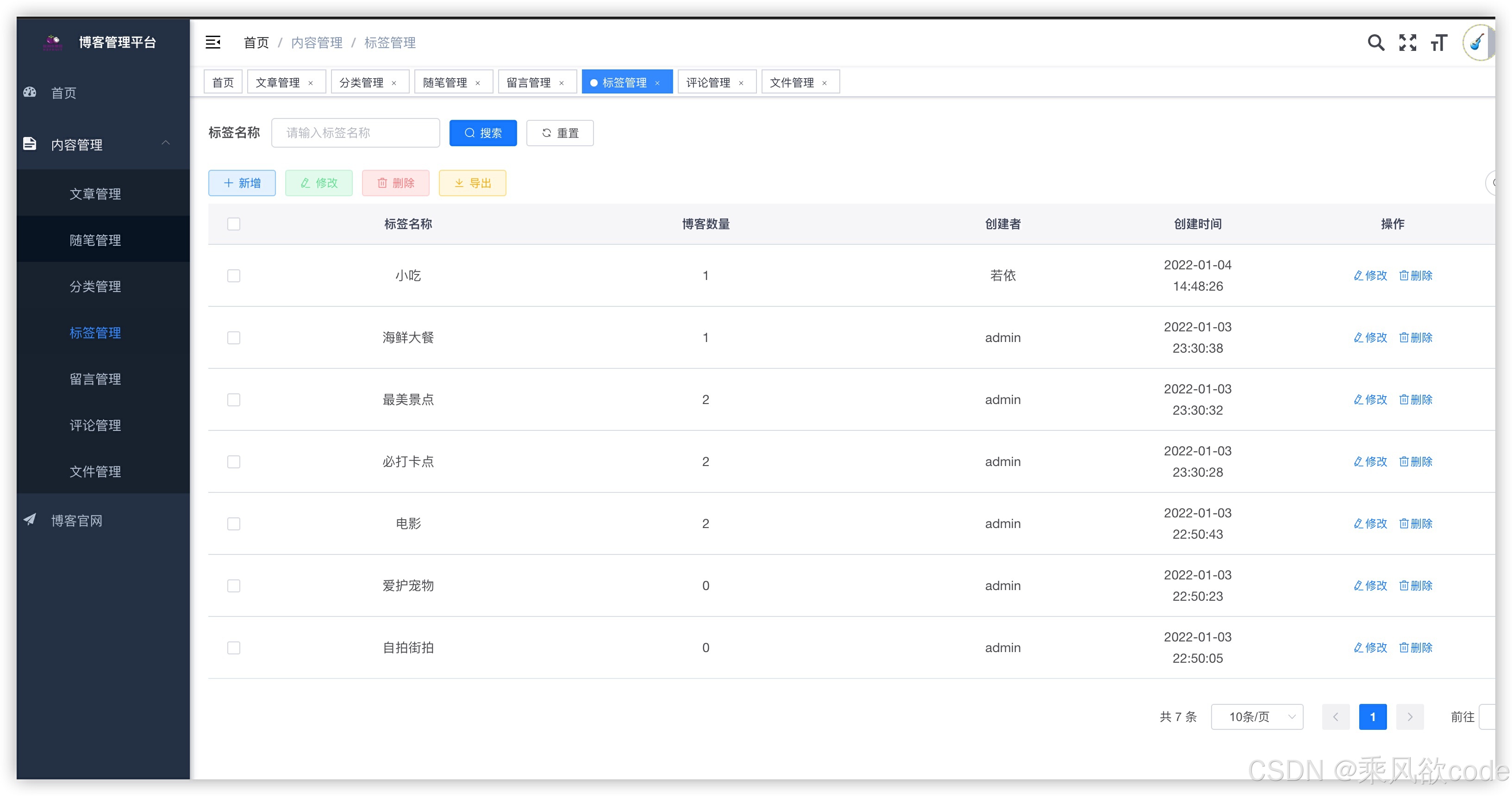The width and height of the screenshot is (1512, 796).
Task: Toggle fullscreen mode icon
Action: pos(1407,43)
